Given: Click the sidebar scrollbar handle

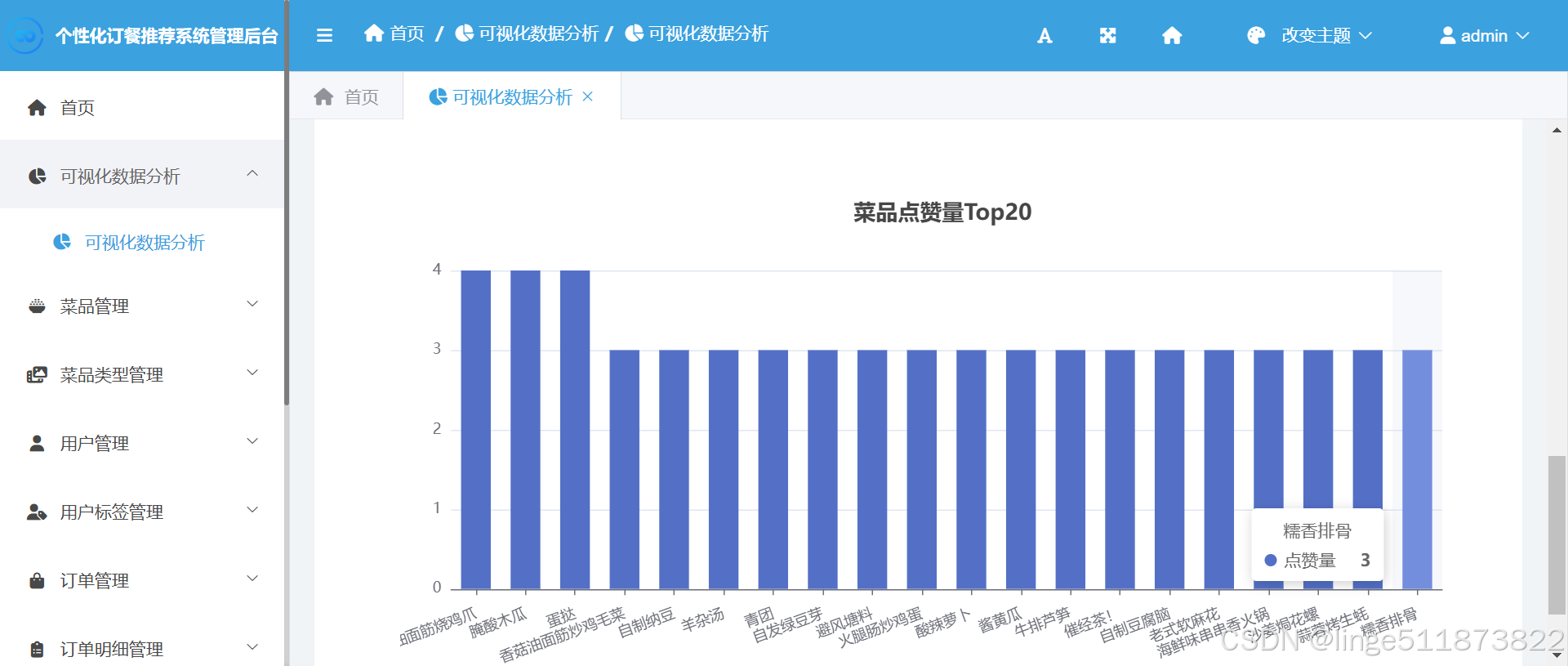Looking at the screenshot, I should pyautogui.click(x=287, y=204).
